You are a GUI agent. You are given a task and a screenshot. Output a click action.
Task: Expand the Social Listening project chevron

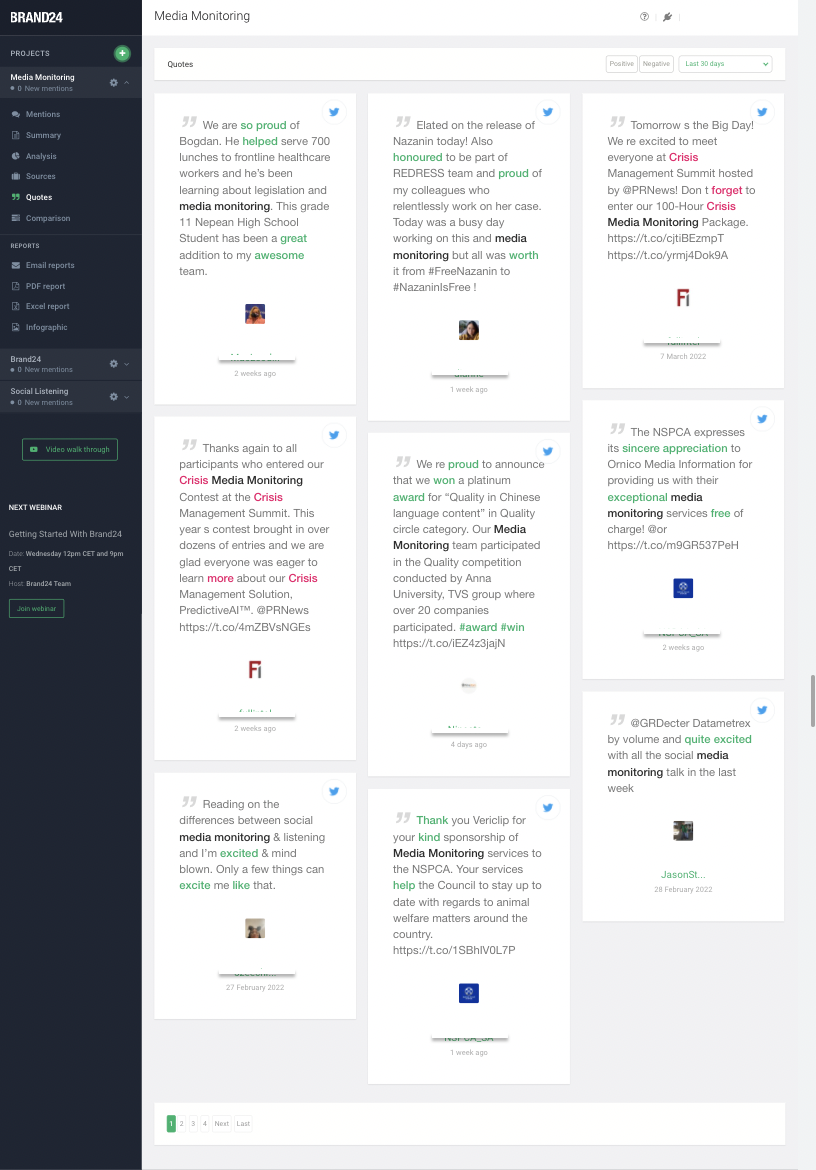127,397
